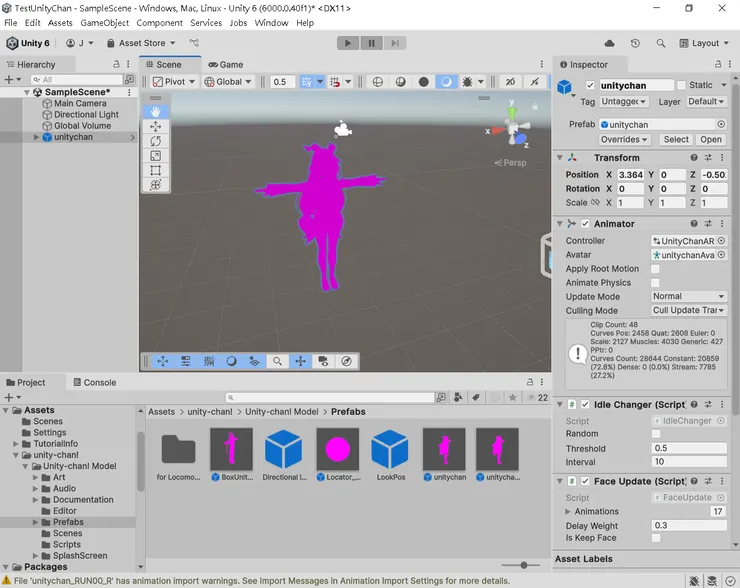Open the undo history icon
The image size is (740, 588).
tap(637, 43)
